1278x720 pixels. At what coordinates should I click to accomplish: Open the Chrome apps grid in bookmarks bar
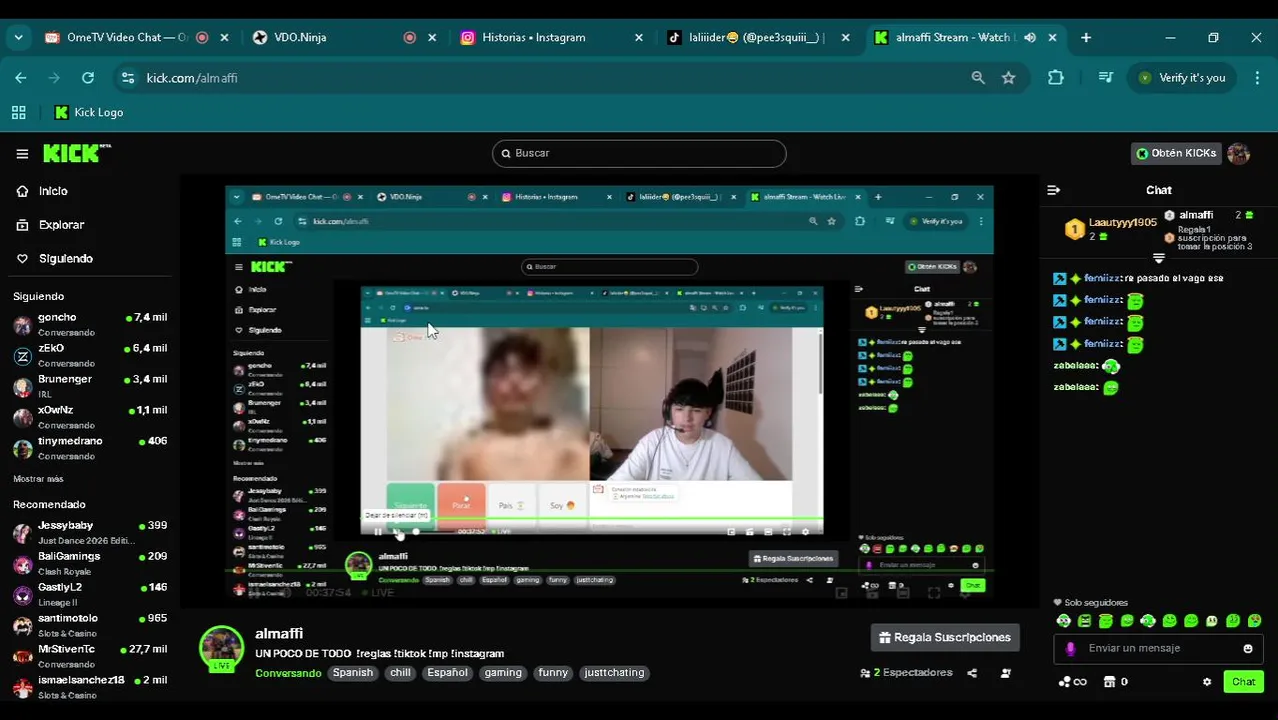(x=18, y=113)
